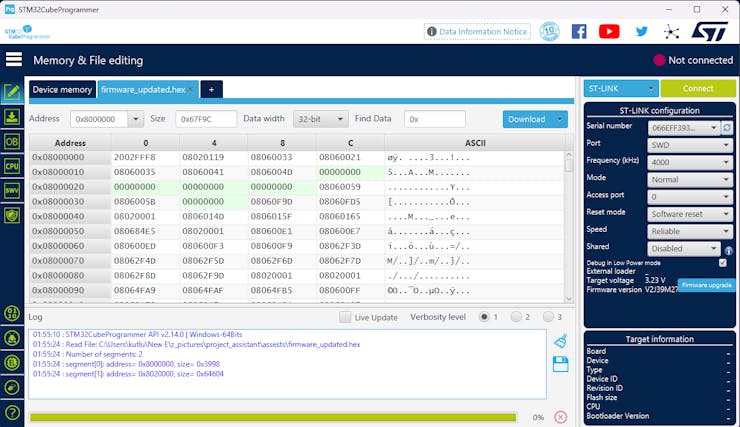
Task: Open the security shield sidebar icon
Action: tap(12, 216)
